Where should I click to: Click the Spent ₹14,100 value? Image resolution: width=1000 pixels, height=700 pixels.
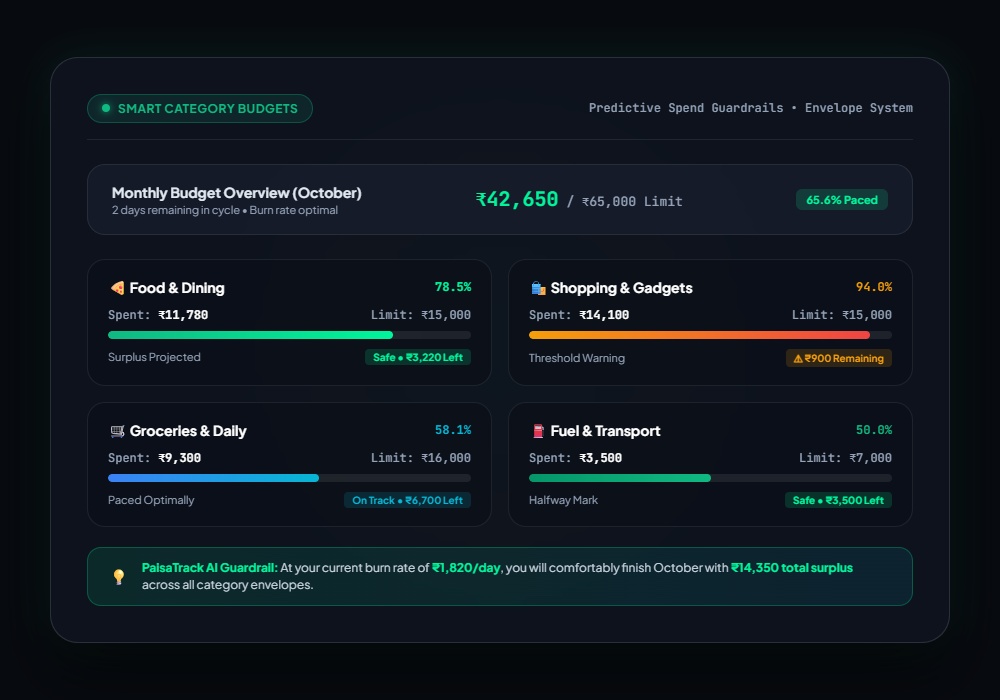point(604,315)
